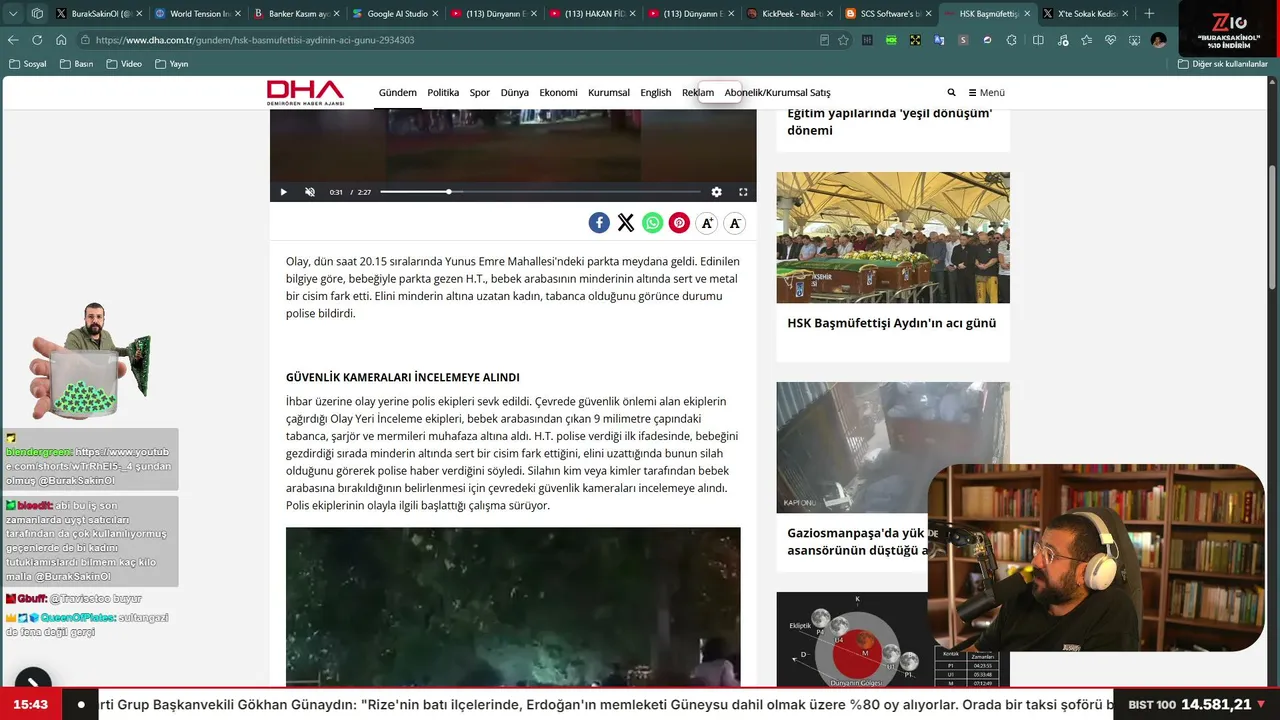Open the funeral photo news thumbnail
The image size is (1280, 720).
[893, 237]
